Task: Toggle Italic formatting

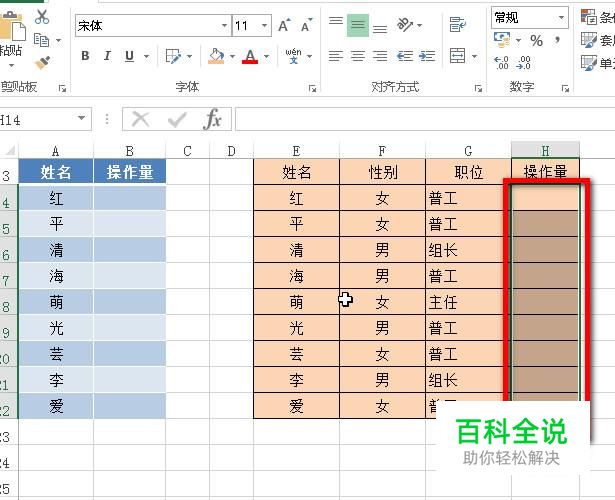Action: coord(107,56)
